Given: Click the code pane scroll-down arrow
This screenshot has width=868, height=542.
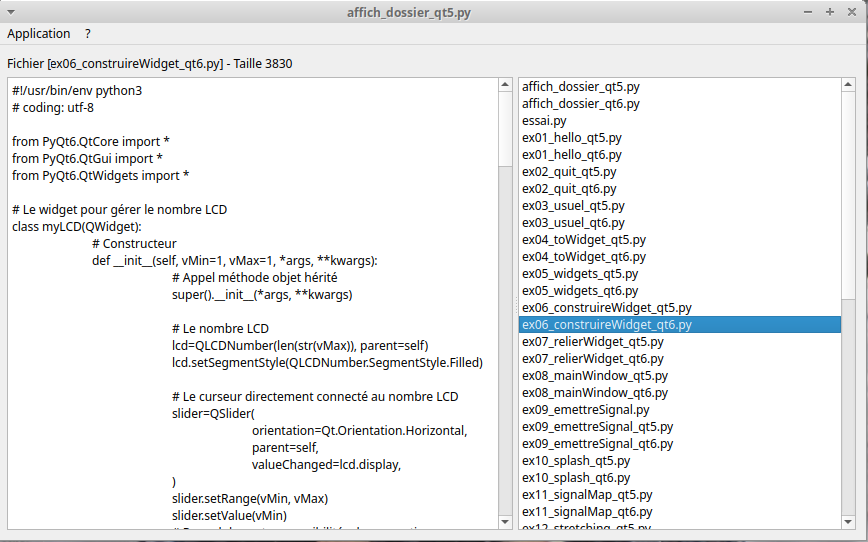Looking at the screenshot, I should click(x=505, y=522).
